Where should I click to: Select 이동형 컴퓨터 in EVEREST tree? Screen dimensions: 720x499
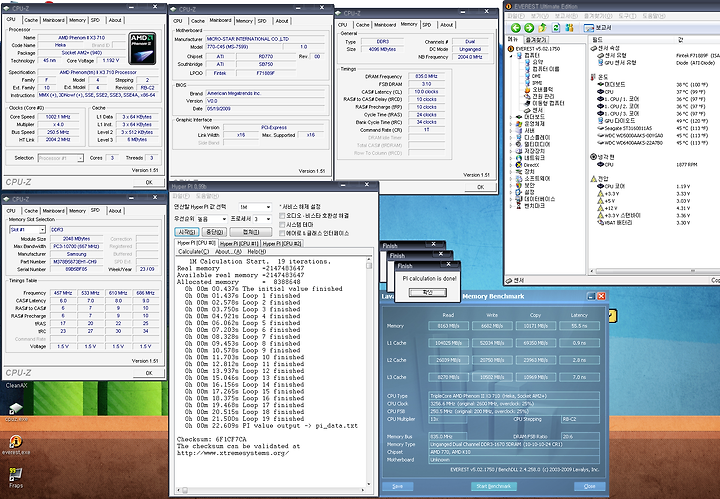click(544, 103)
